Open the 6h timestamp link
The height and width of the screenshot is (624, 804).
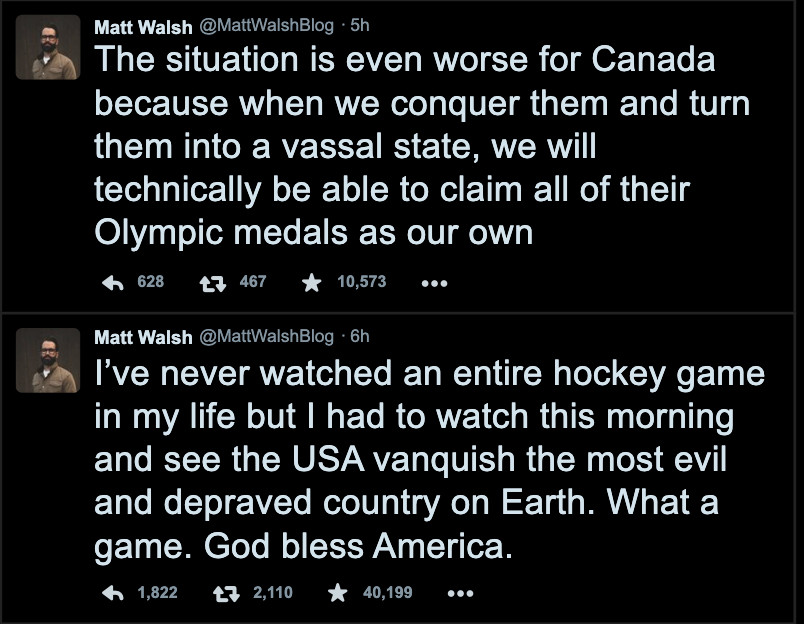pyautogui.click(x=359, y=337)
